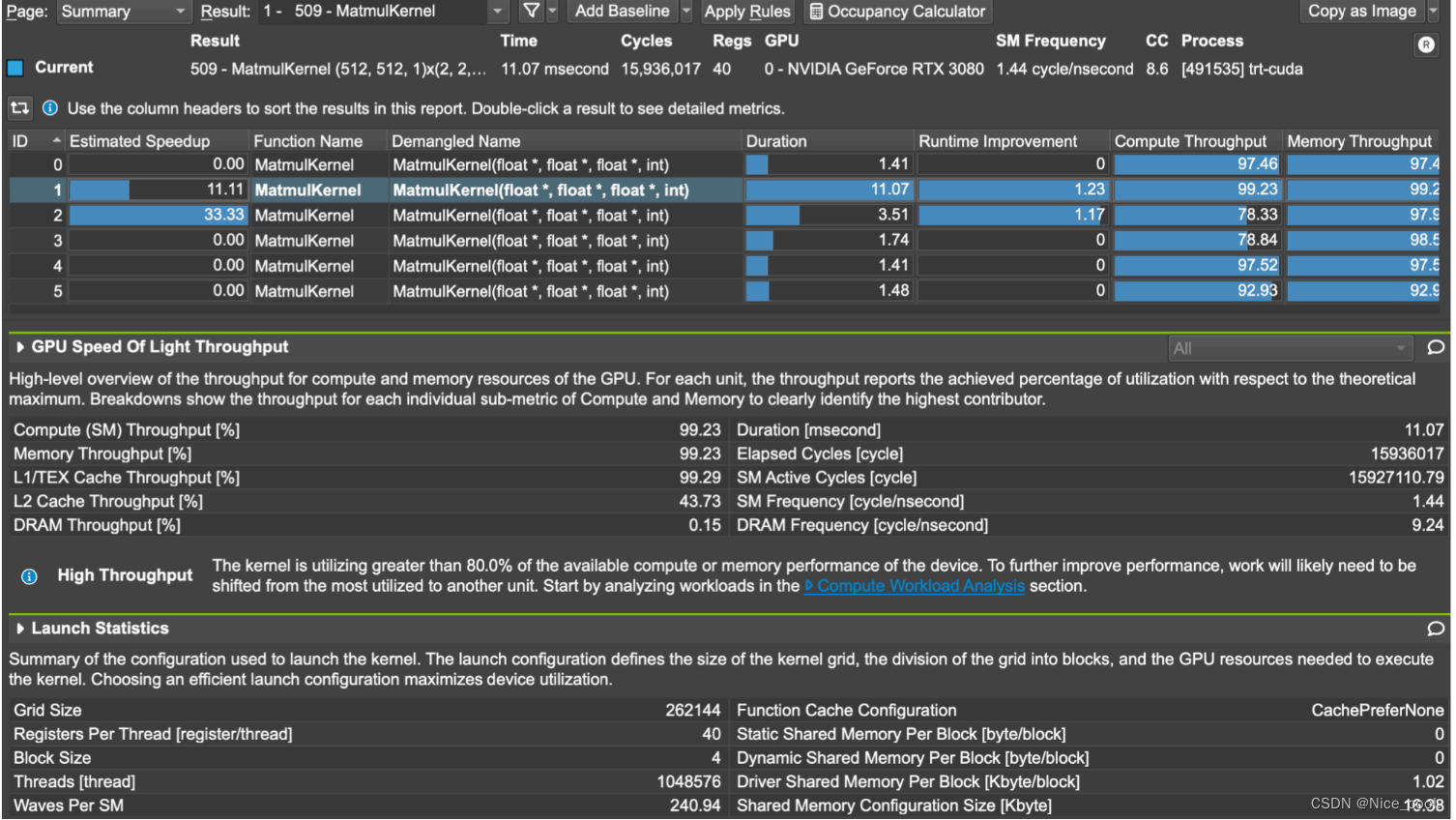Select kernel row ID 0 MatmulKernel

(x=724, y=164)
